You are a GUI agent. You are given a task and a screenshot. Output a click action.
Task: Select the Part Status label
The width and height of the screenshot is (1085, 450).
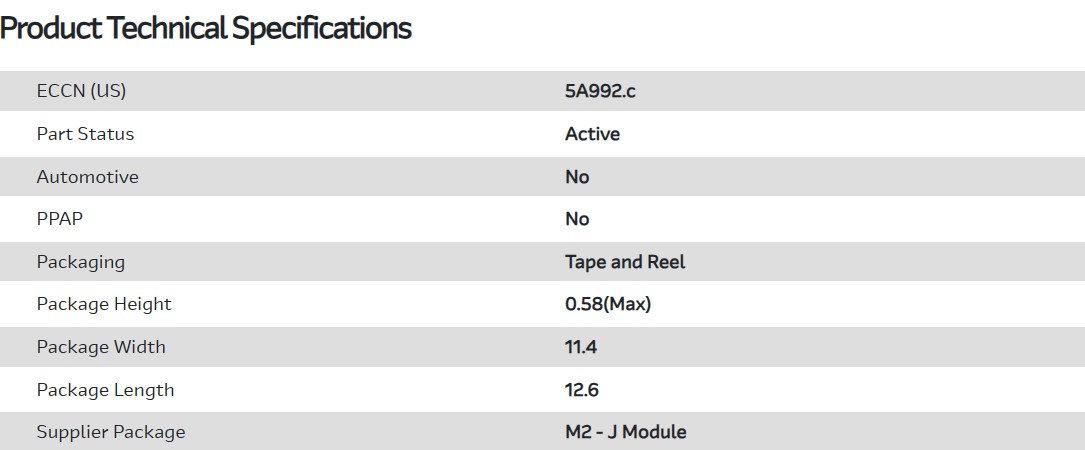tap(85, 134)
